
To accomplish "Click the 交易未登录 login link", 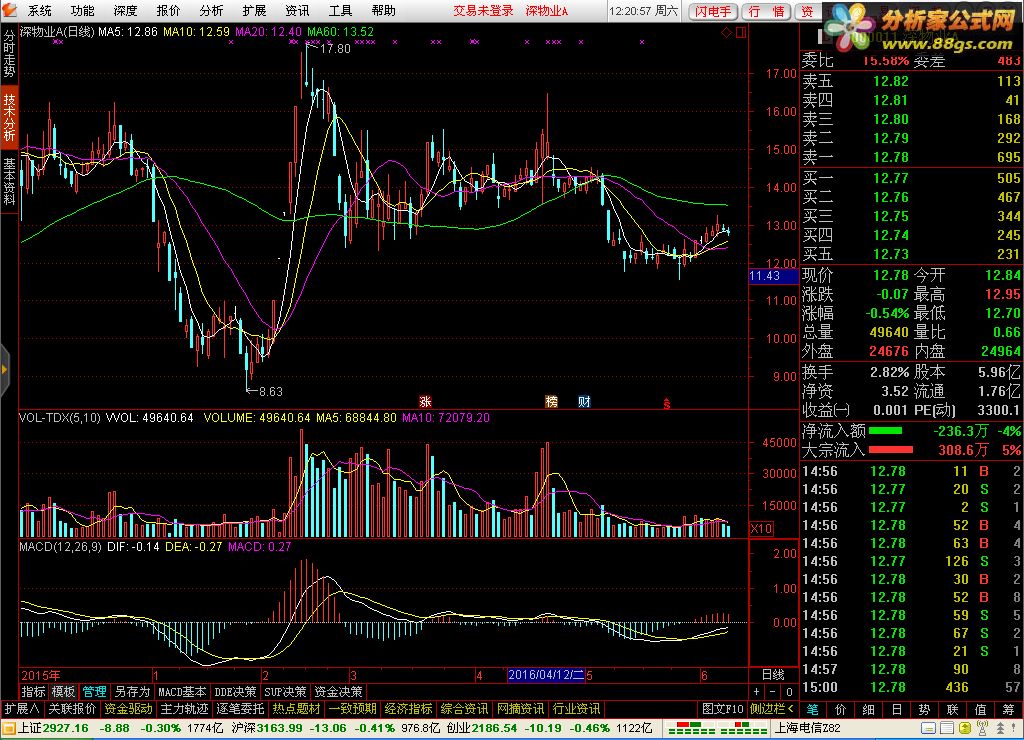I will click(x=483, y=11).
